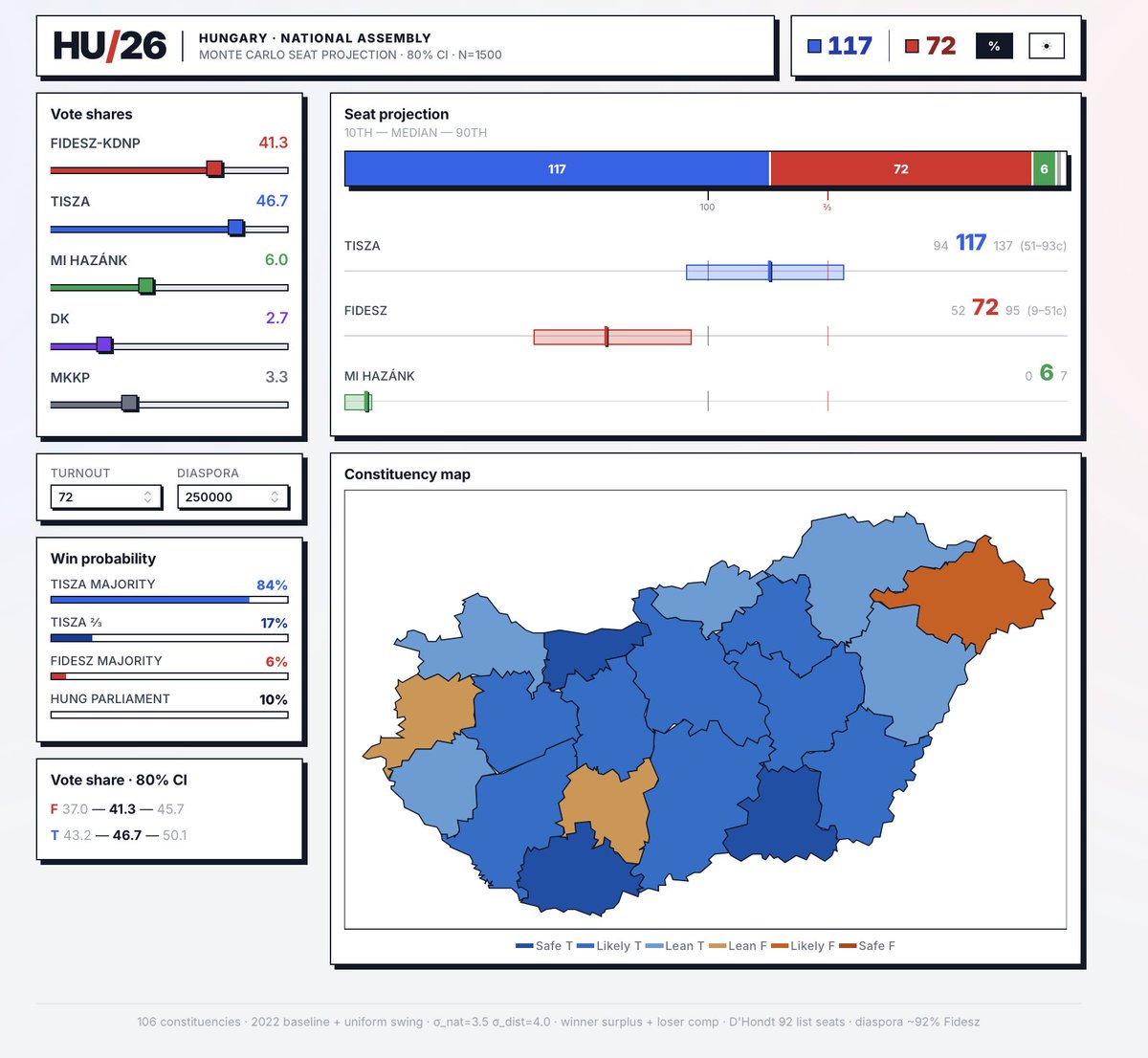Click the Seat projection heading
The image size is (1148, 1058).
click(396, 114)
